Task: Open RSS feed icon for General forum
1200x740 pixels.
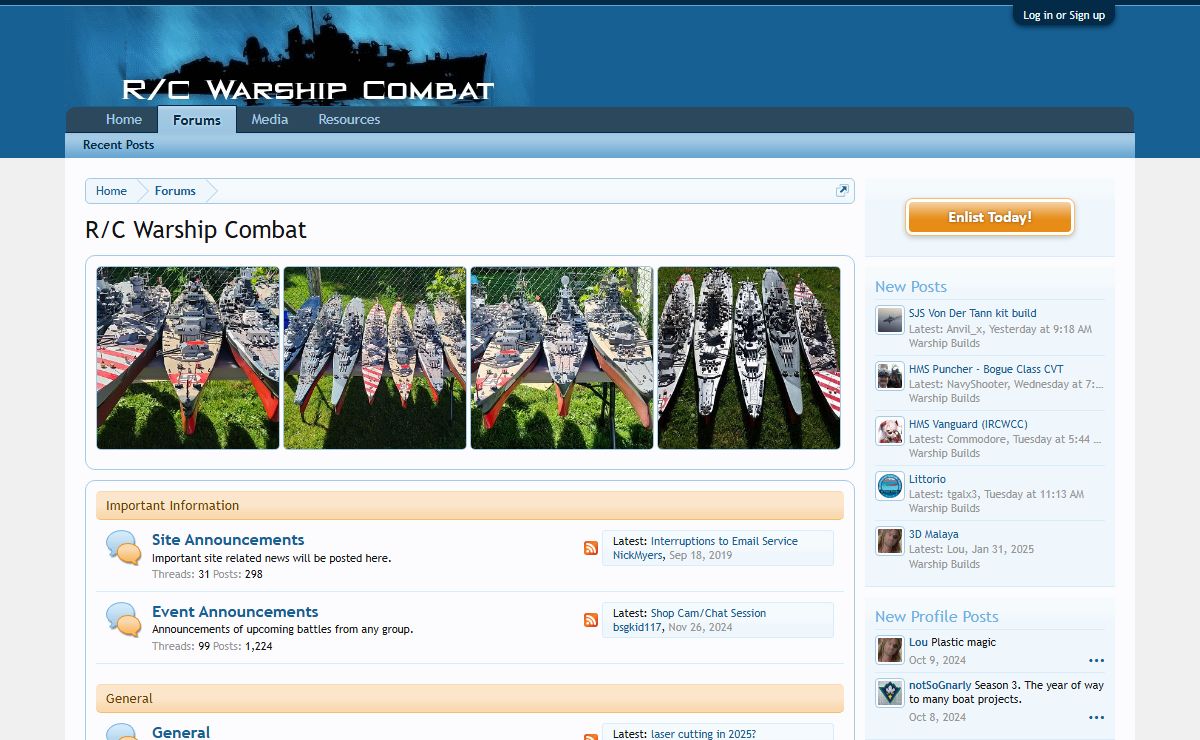Action: (591, 737)
